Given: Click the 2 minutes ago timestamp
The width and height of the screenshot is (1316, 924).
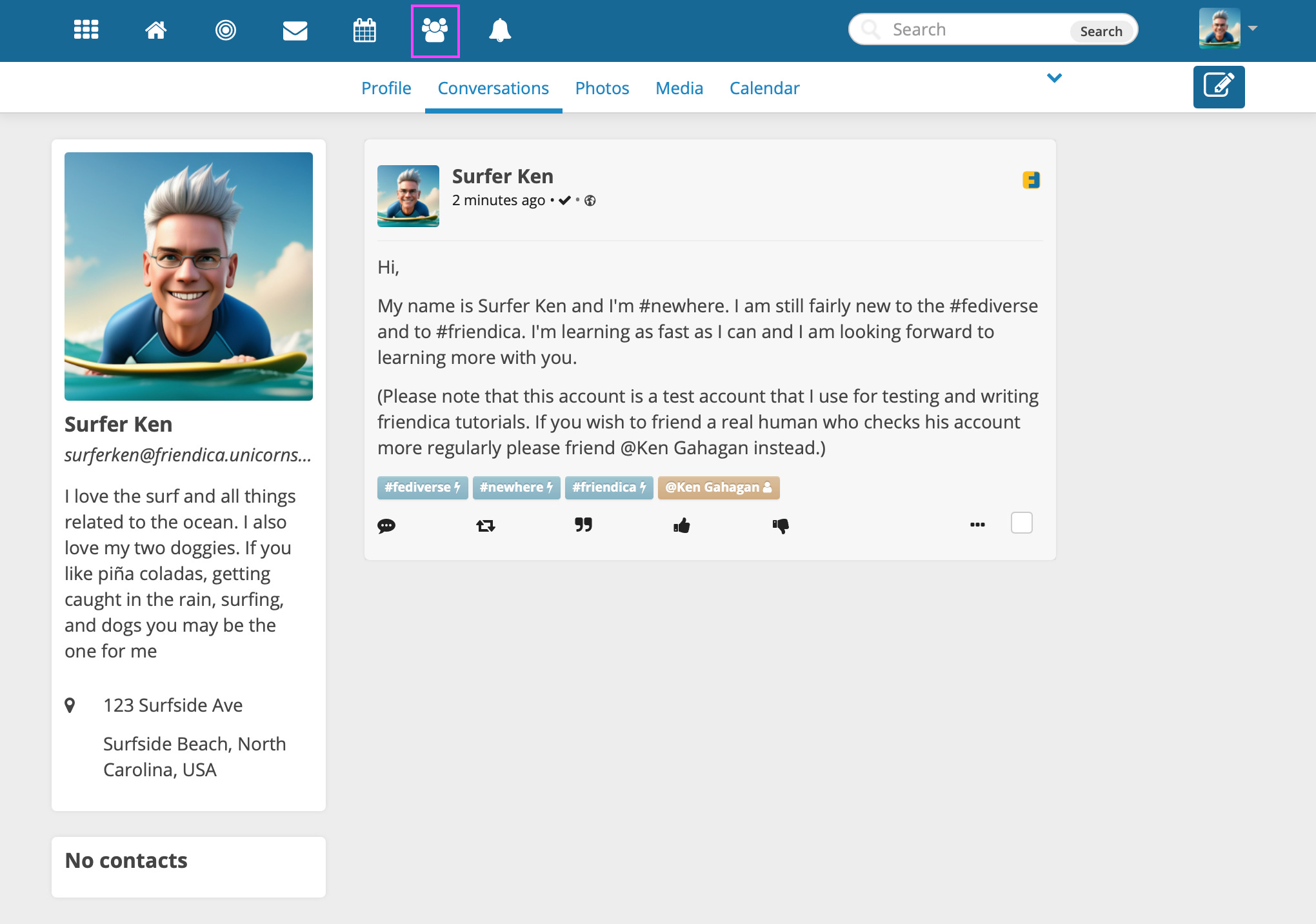Looking at the screenshot, I should click(x=499, y=201).
